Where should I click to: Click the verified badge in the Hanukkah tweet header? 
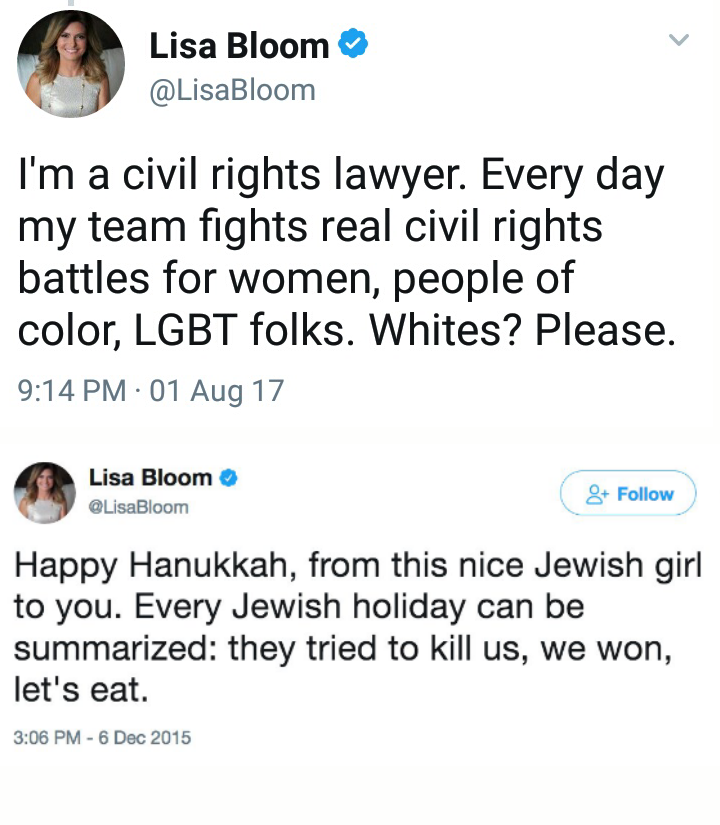(228, 478)
